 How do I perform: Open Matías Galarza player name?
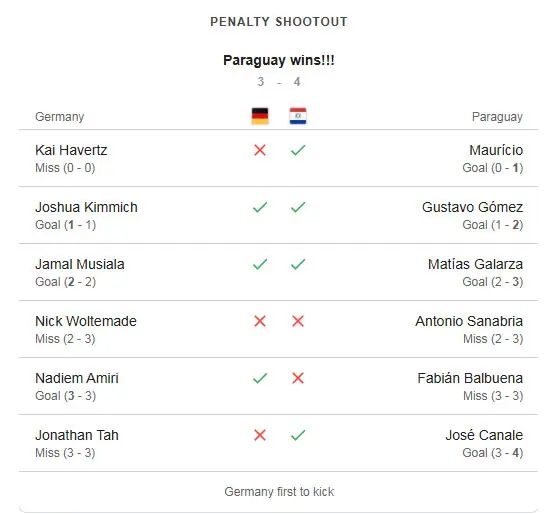coord(475,264)
